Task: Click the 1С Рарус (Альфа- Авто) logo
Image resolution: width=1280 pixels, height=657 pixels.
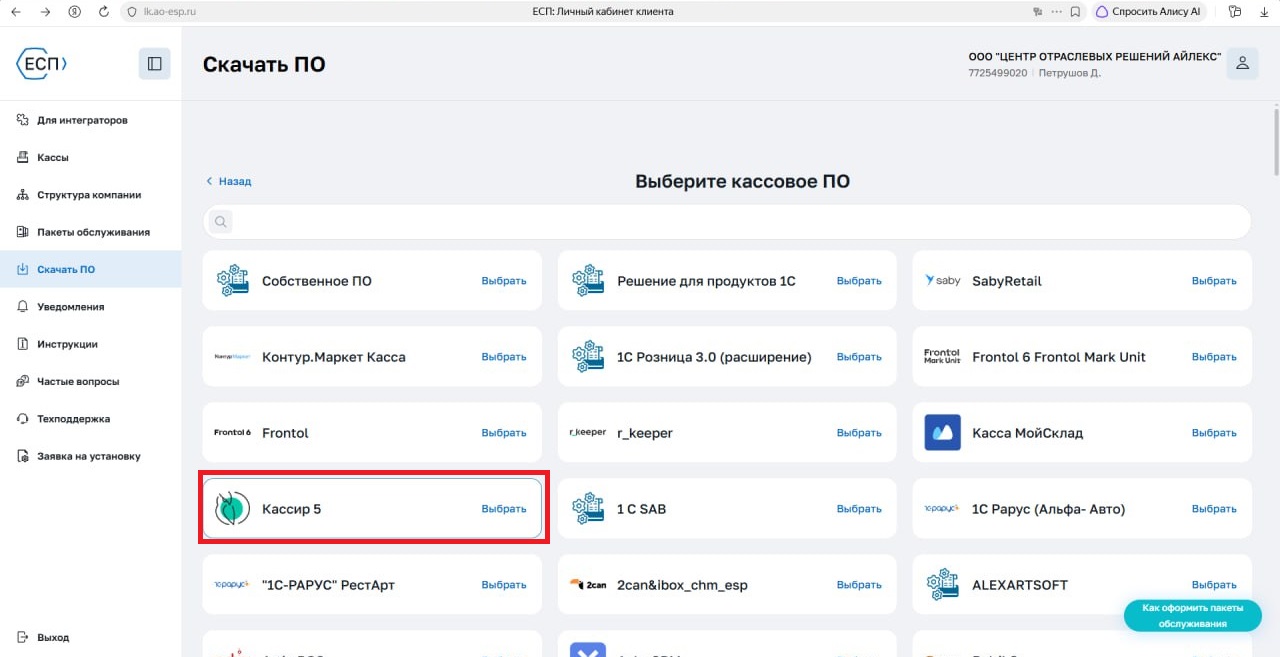Action: pos(942,509)
